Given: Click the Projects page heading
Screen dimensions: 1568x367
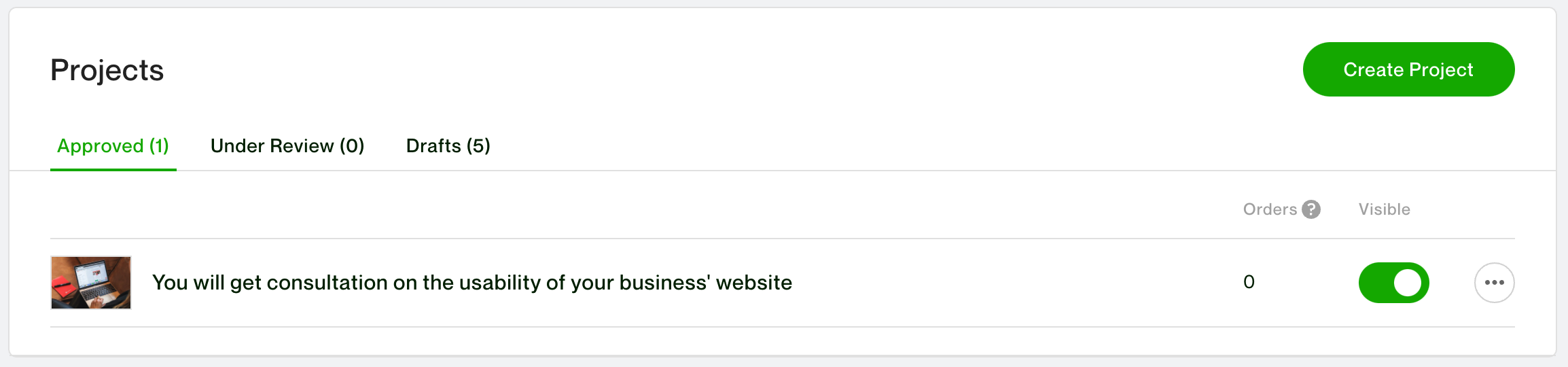Looking at the screenshot, I should coord(107,70).
